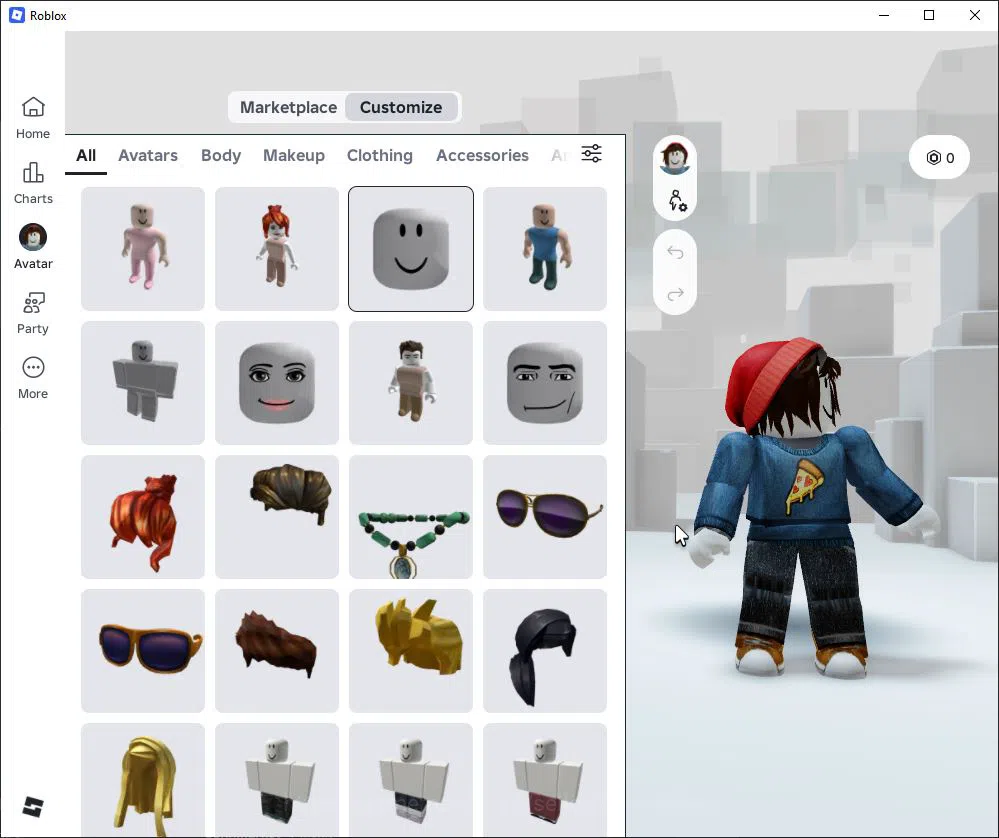Equip the black ponytail hair

pyautogui.click(x=545, y=651)
